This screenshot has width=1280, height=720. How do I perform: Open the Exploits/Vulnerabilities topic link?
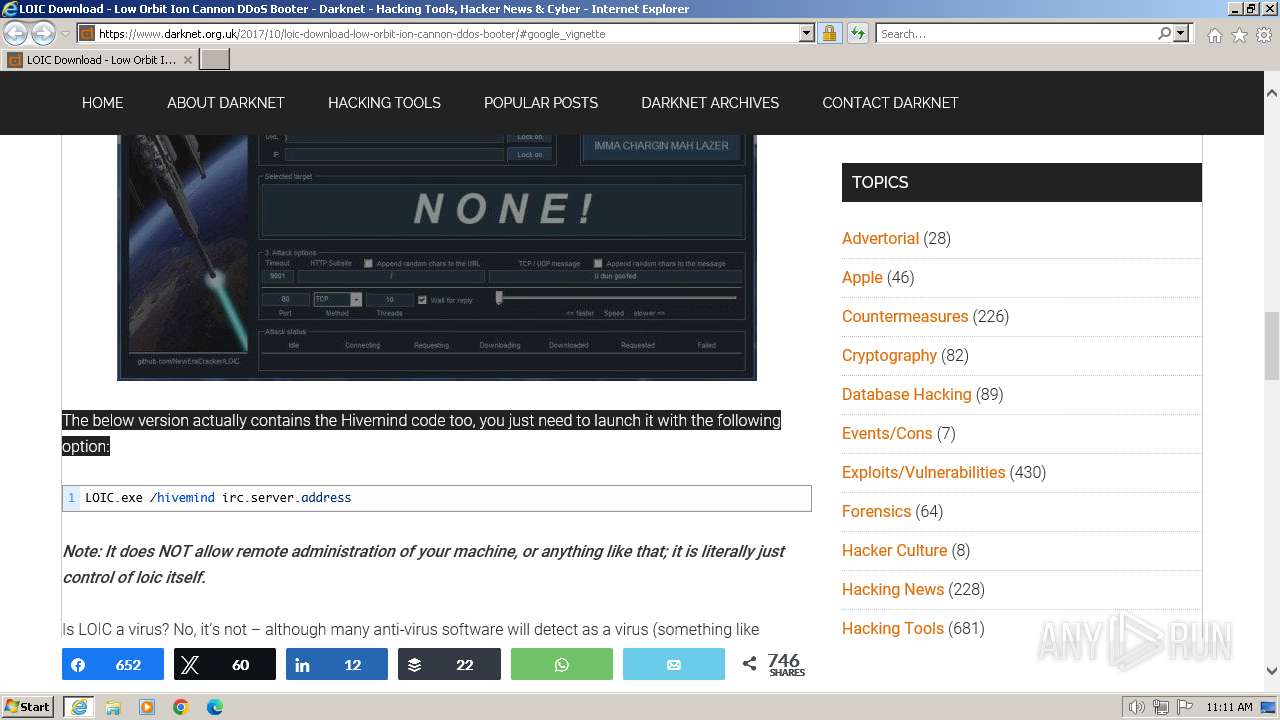pos(923,472)
